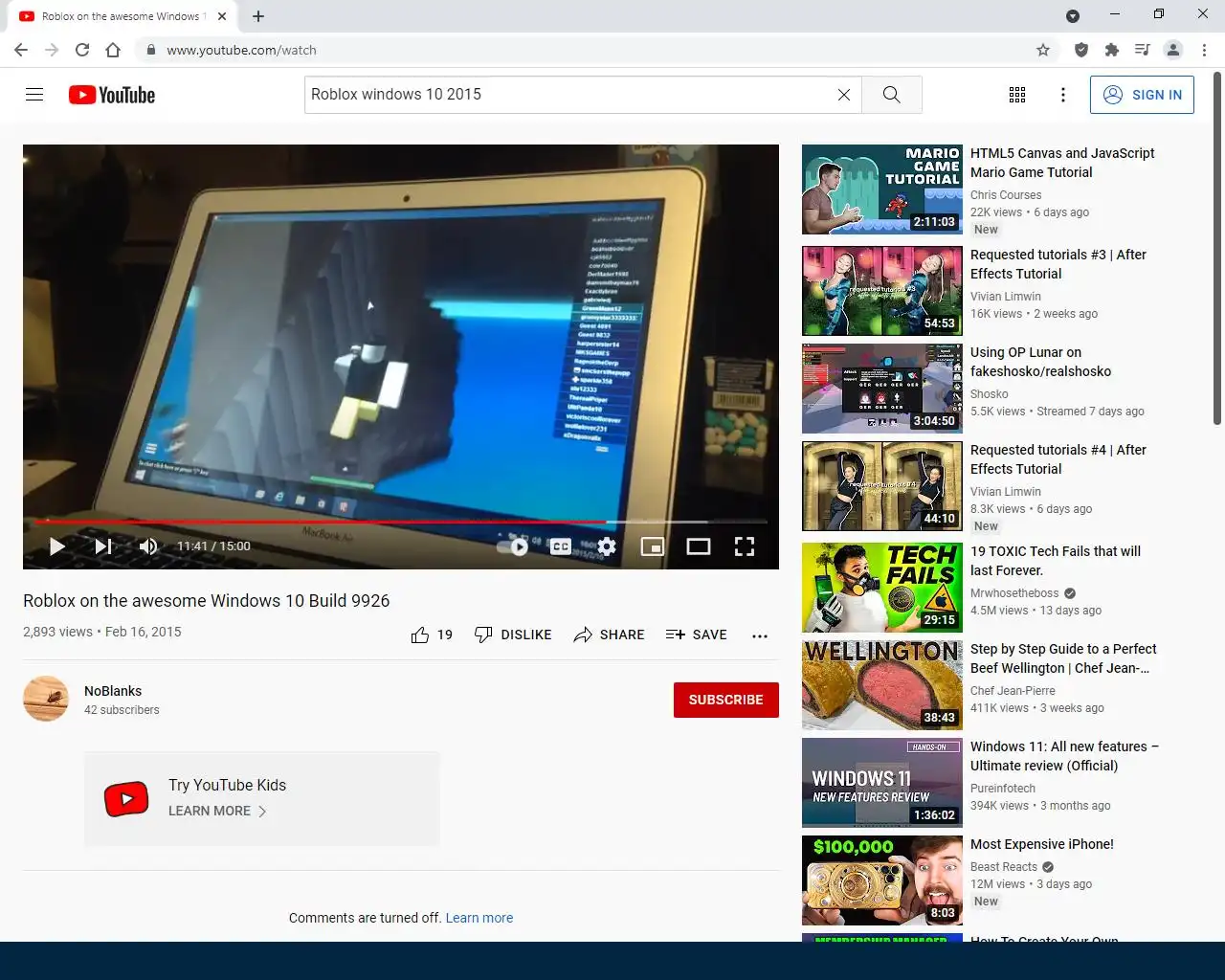Open the YouTube apps grid
The width and height of the screenshot is (1225, 980).
(x=1017, y=95)
